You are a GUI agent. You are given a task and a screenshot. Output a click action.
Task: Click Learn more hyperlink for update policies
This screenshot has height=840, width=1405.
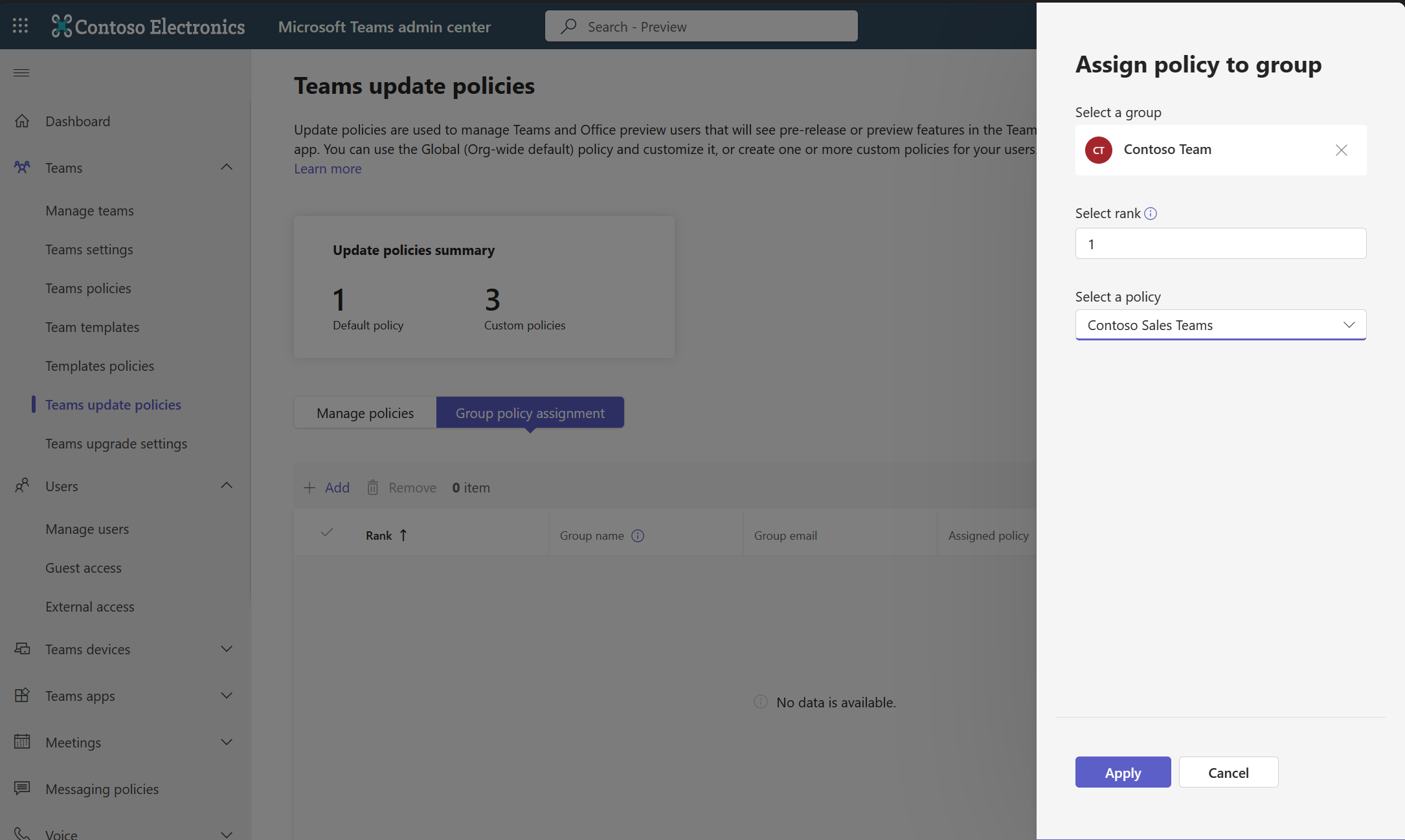point(328,167)
